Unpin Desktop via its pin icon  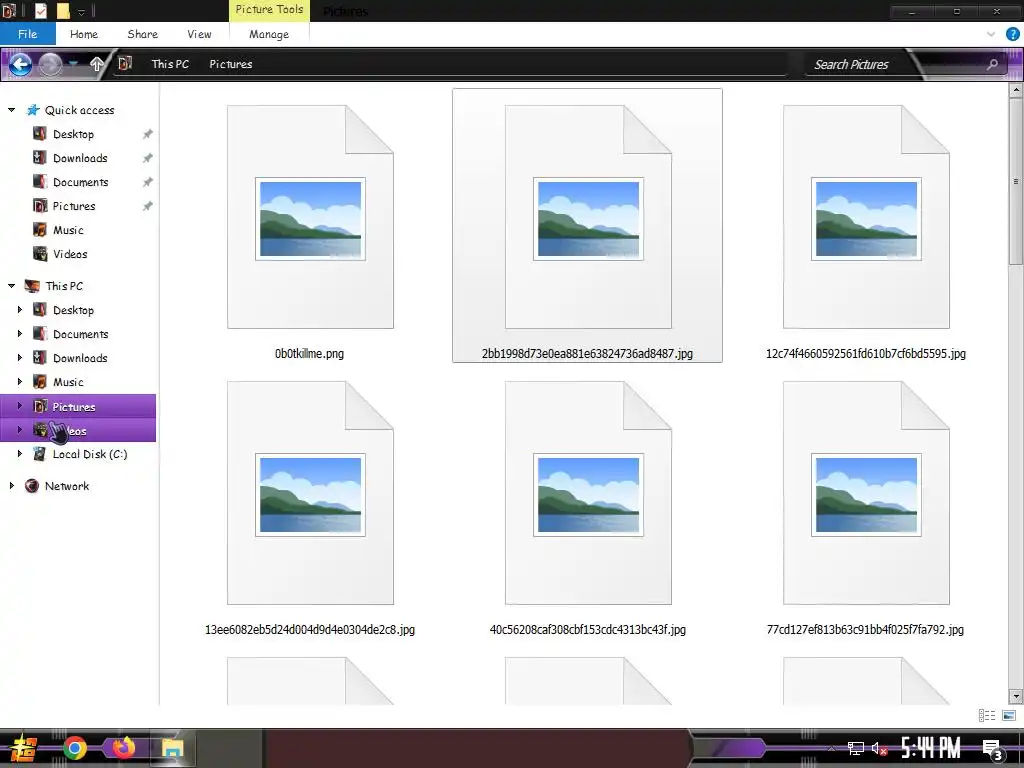[148, 134]
